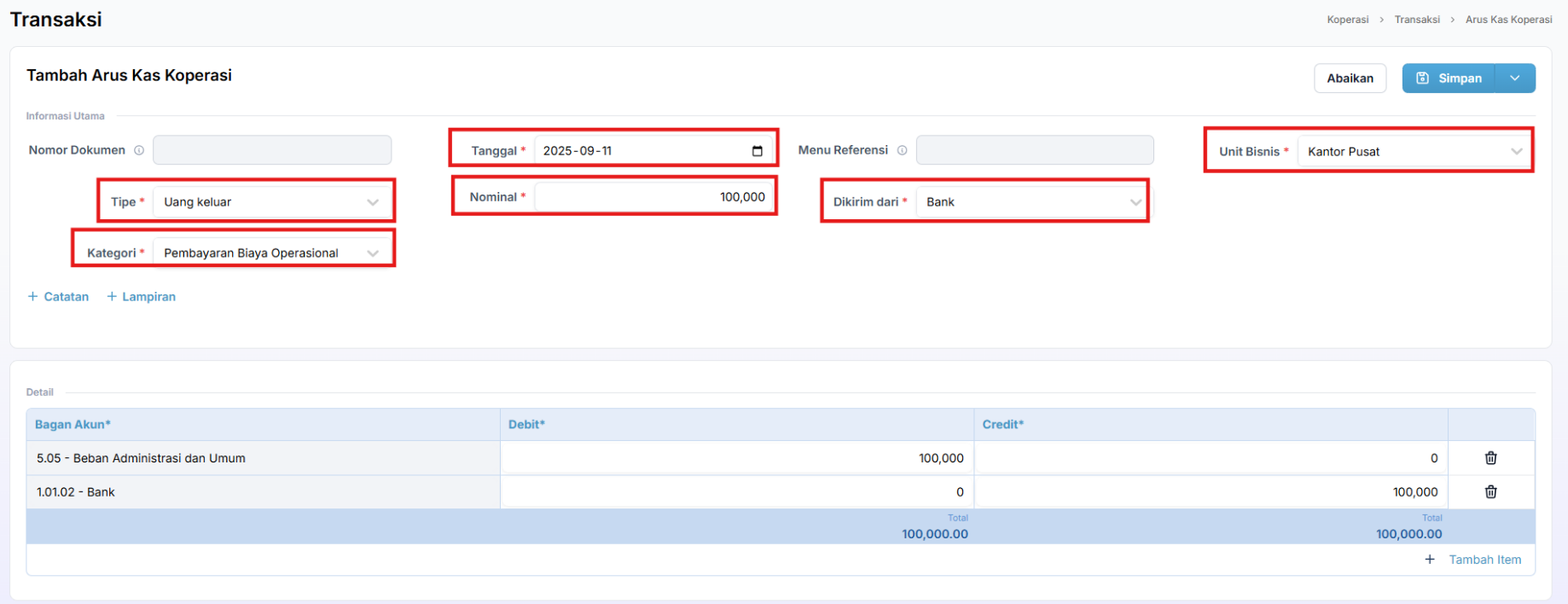Click Tambah Item to add row
The width and height of the screenshot is (1568, 604).
(1473, 560)
